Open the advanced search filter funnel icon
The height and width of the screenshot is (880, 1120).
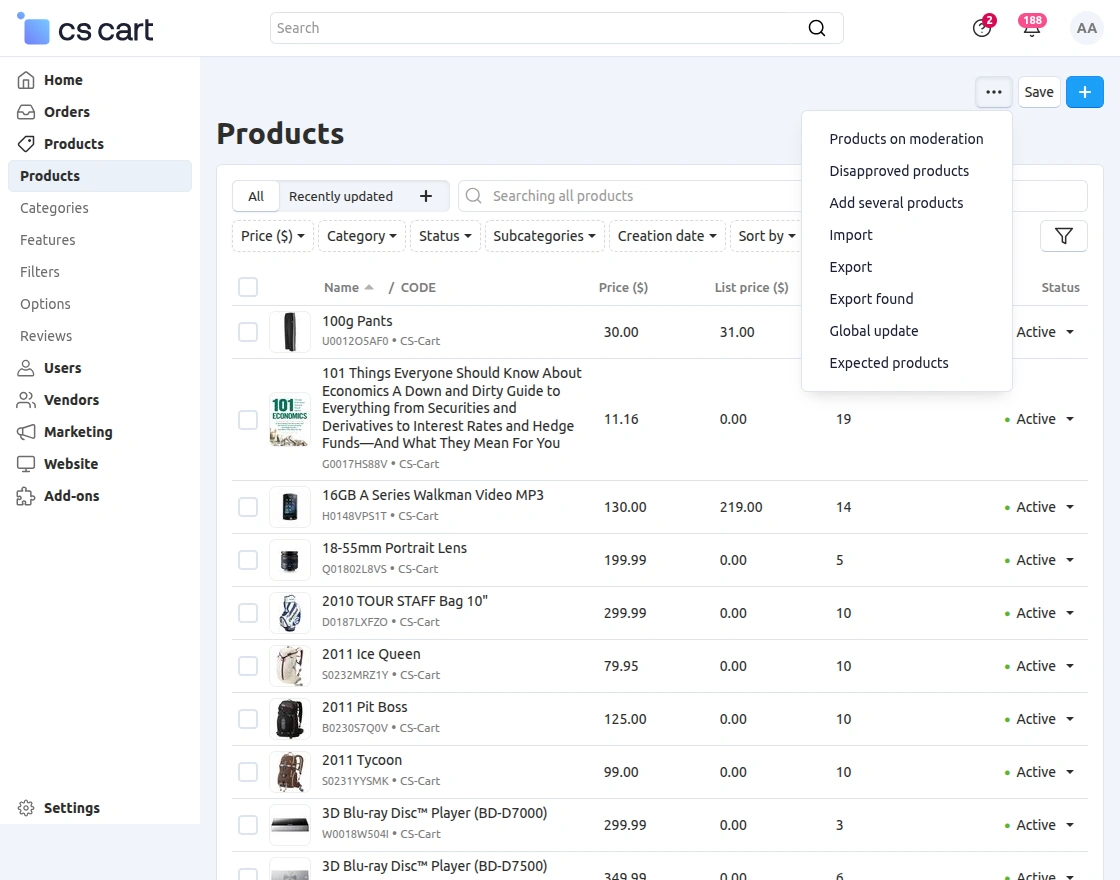point(1063,236)
